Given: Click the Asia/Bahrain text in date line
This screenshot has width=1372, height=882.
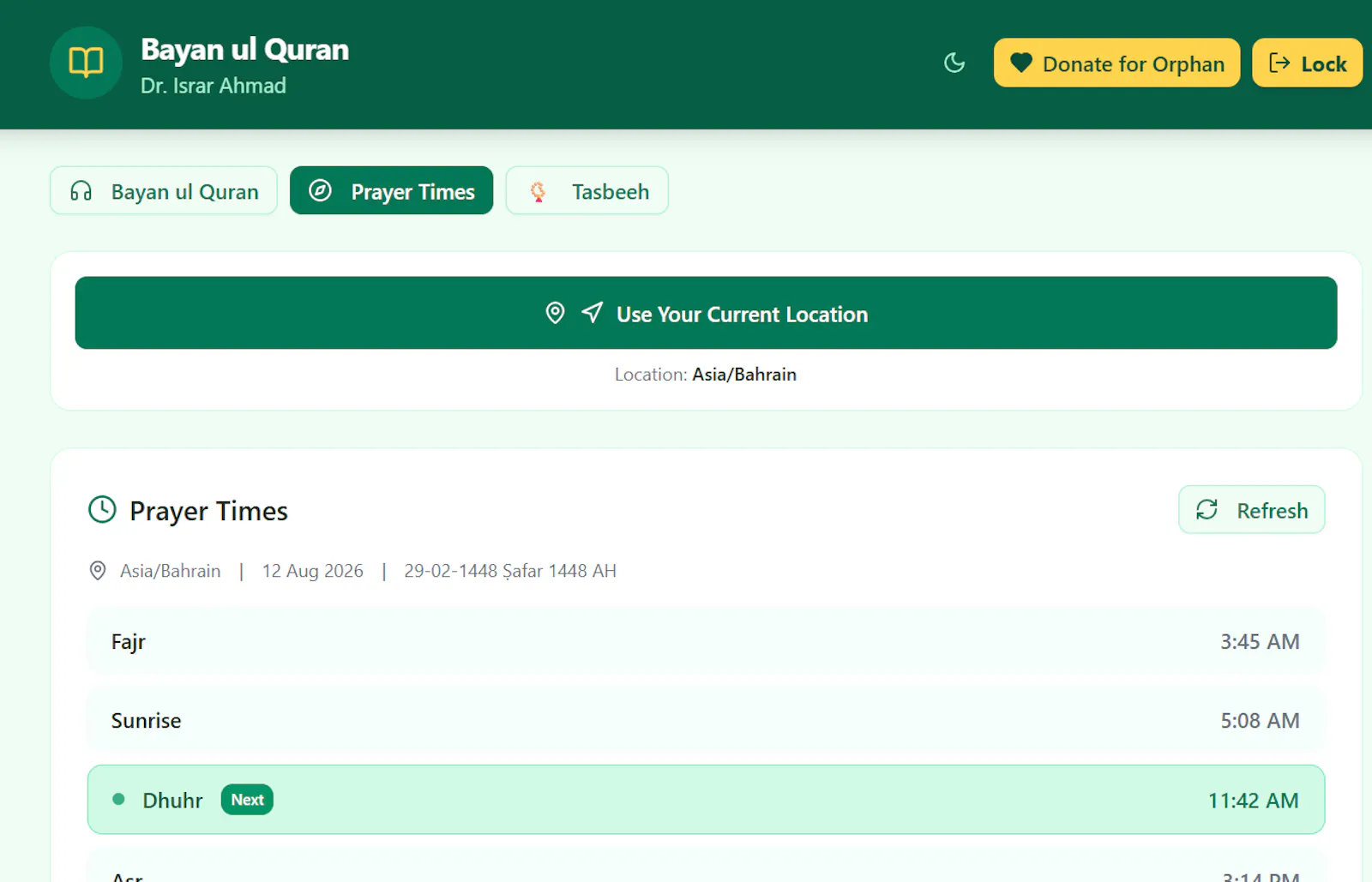Looking at the screenshot, I should [170, 571].
